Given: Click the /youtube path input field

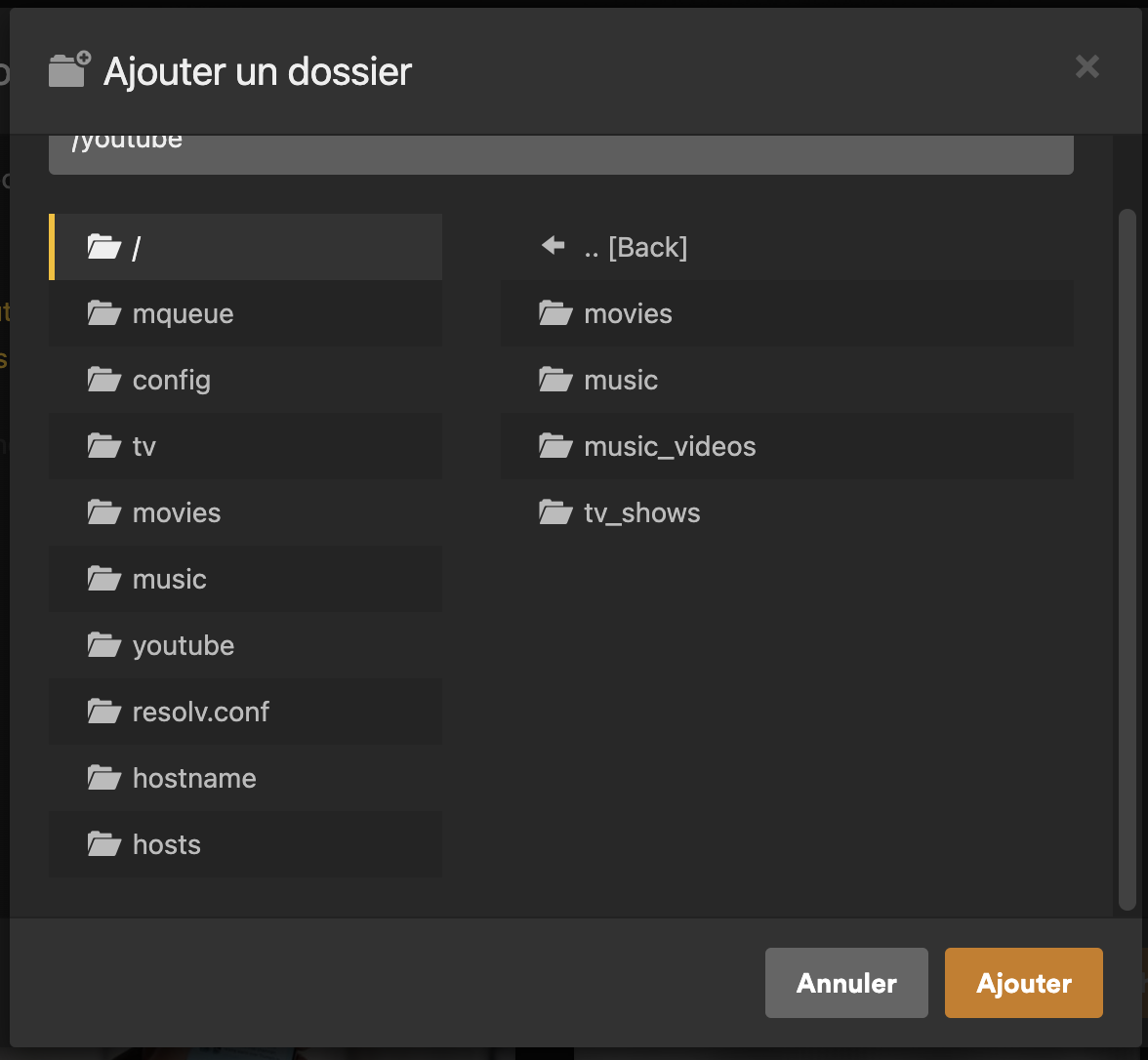Looking at the screenshot, I should click(x=560, y=151).
